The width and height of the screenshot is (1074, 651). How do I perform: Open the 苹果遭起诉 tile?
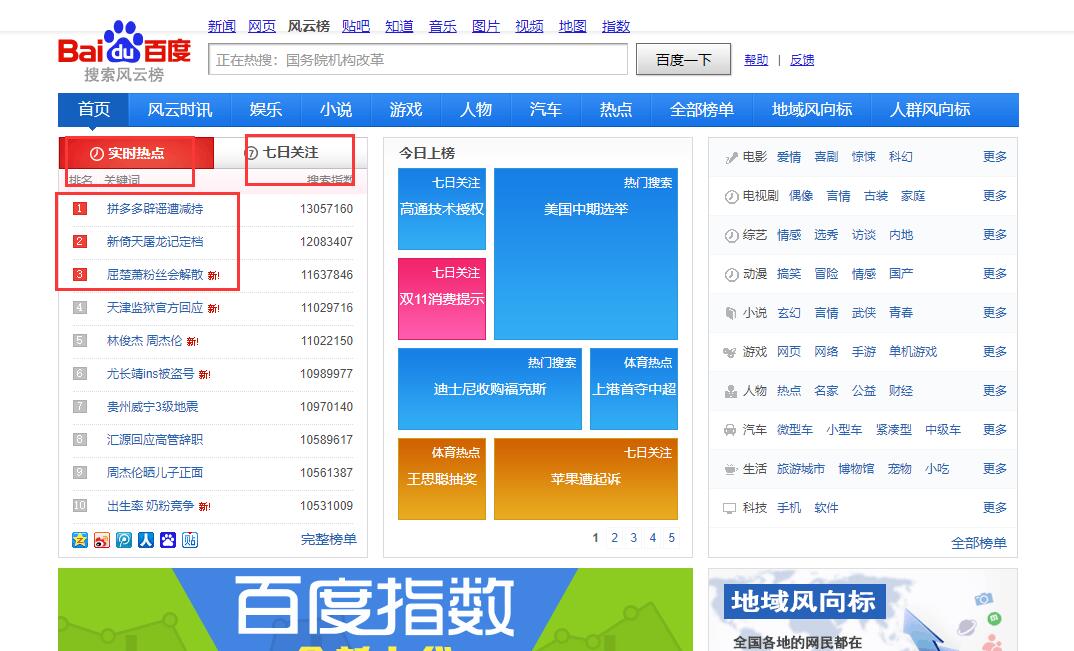pos(586,479)
